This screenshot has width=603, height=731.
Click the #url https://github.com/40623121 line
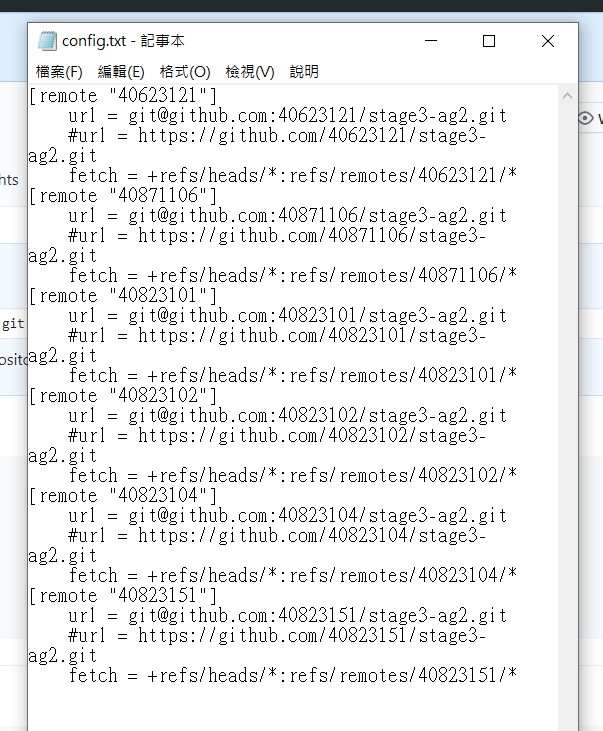[x=277, y=136]
